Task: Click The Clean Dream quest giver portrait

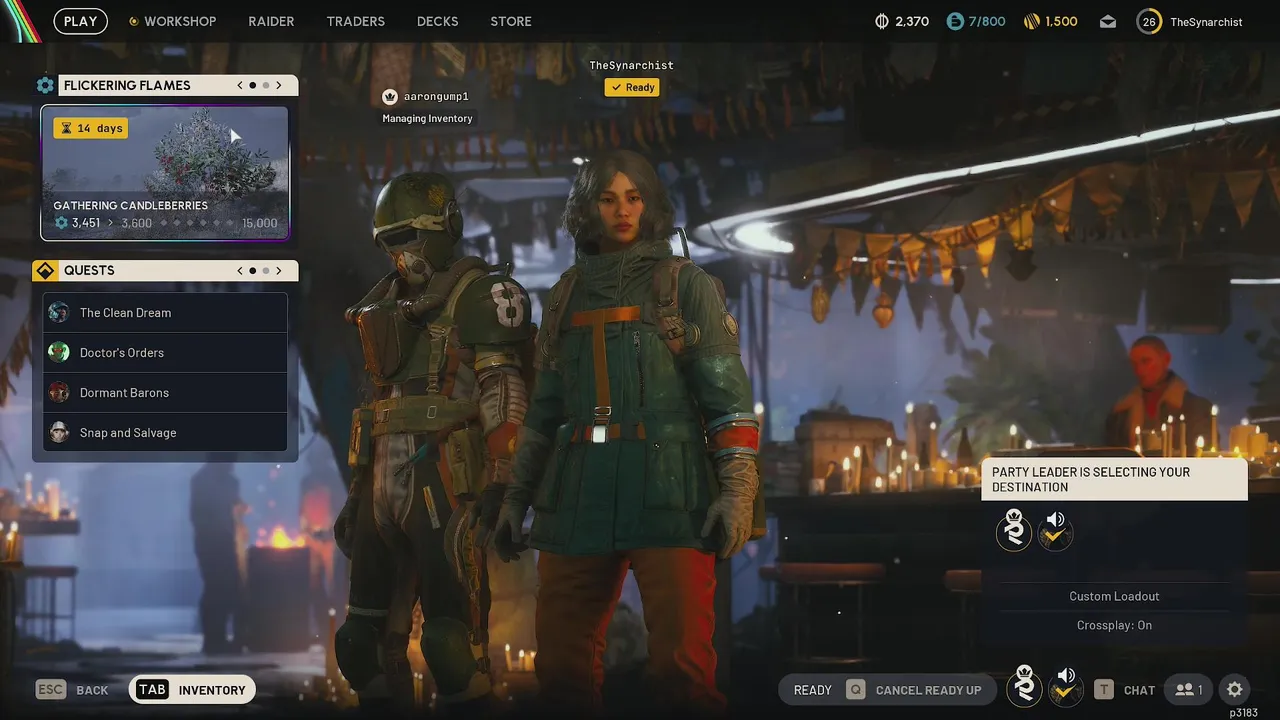Action: click(59, 312)
